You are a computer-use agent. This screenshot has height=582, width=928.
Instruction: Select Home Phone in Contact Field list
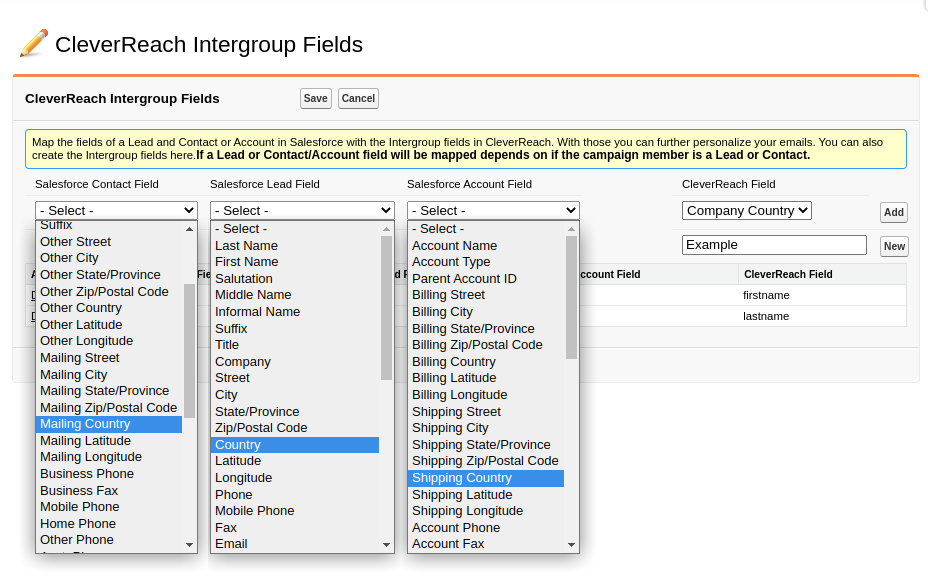[x=109, y=523]
